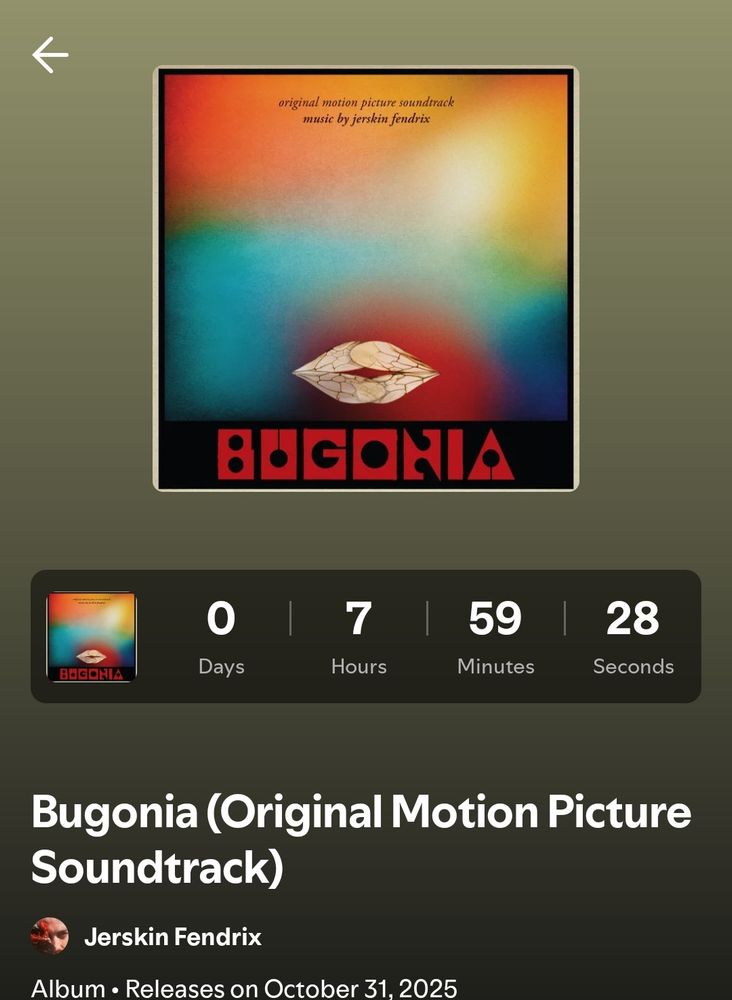Tap the small Bugonia countdown thumbnail
Viewport: 732px width, 1000px height.
(91, 636)
